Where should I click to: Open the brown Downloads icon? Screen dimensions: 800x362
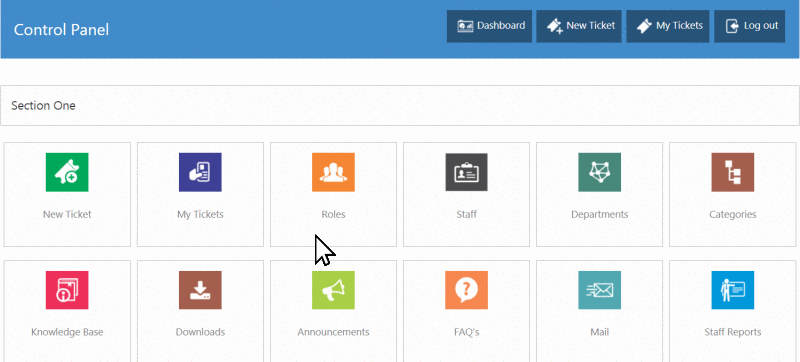(x=200, y=290)
